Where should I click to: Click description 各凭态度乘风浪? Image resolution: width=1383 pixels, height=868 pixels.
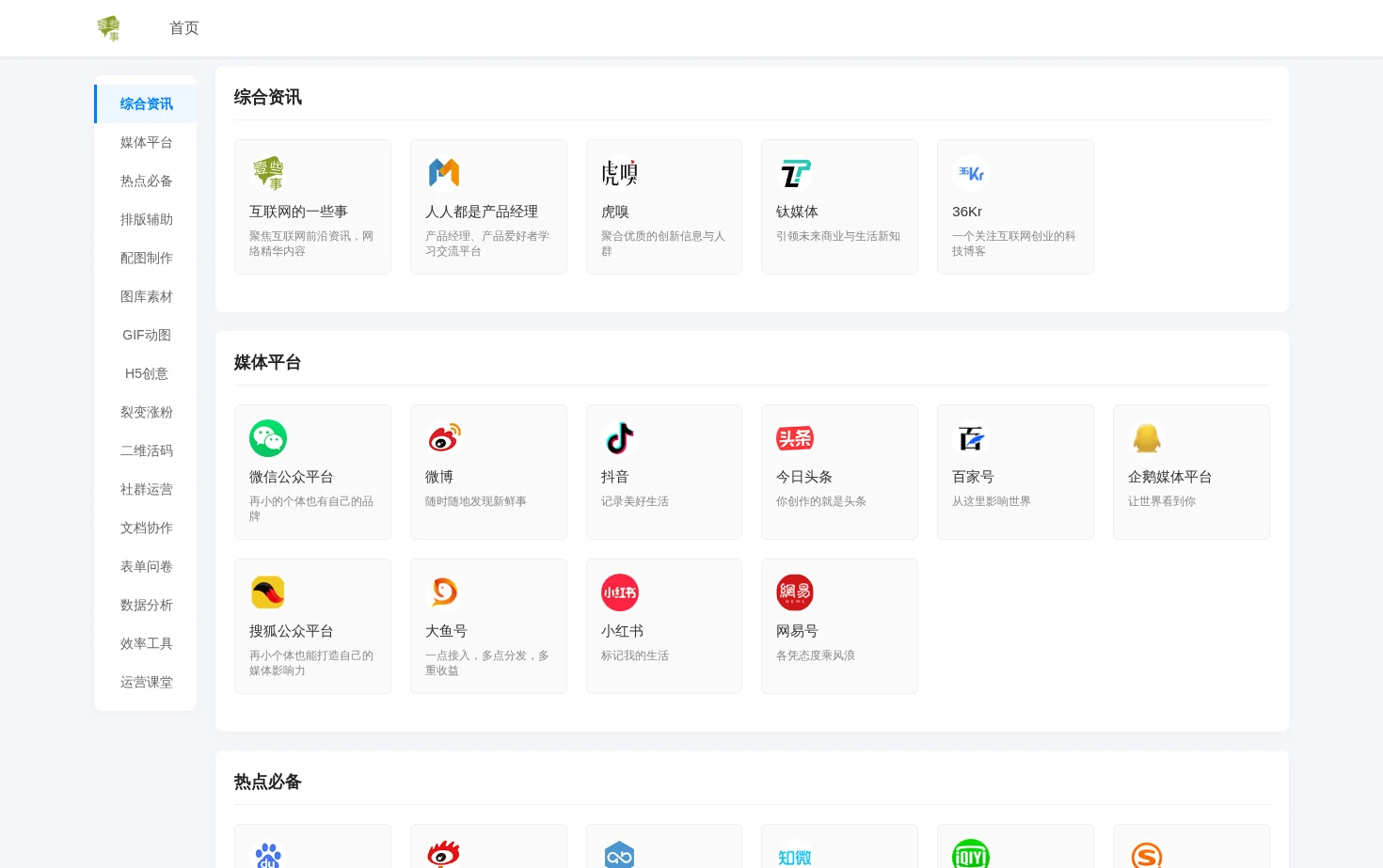coord(816,655)
